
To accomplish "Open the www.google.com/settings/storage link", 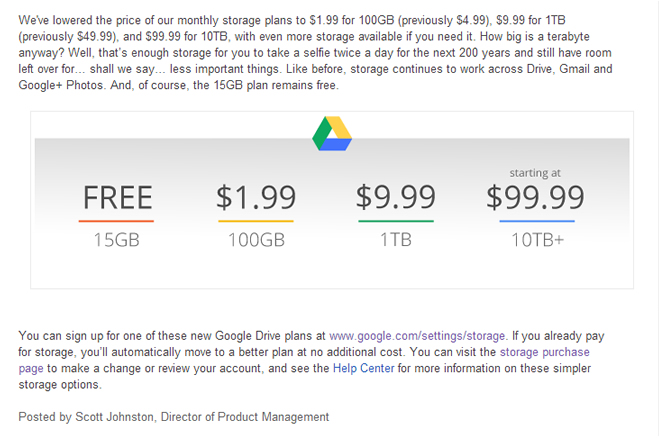I will (x=417, y=336).
